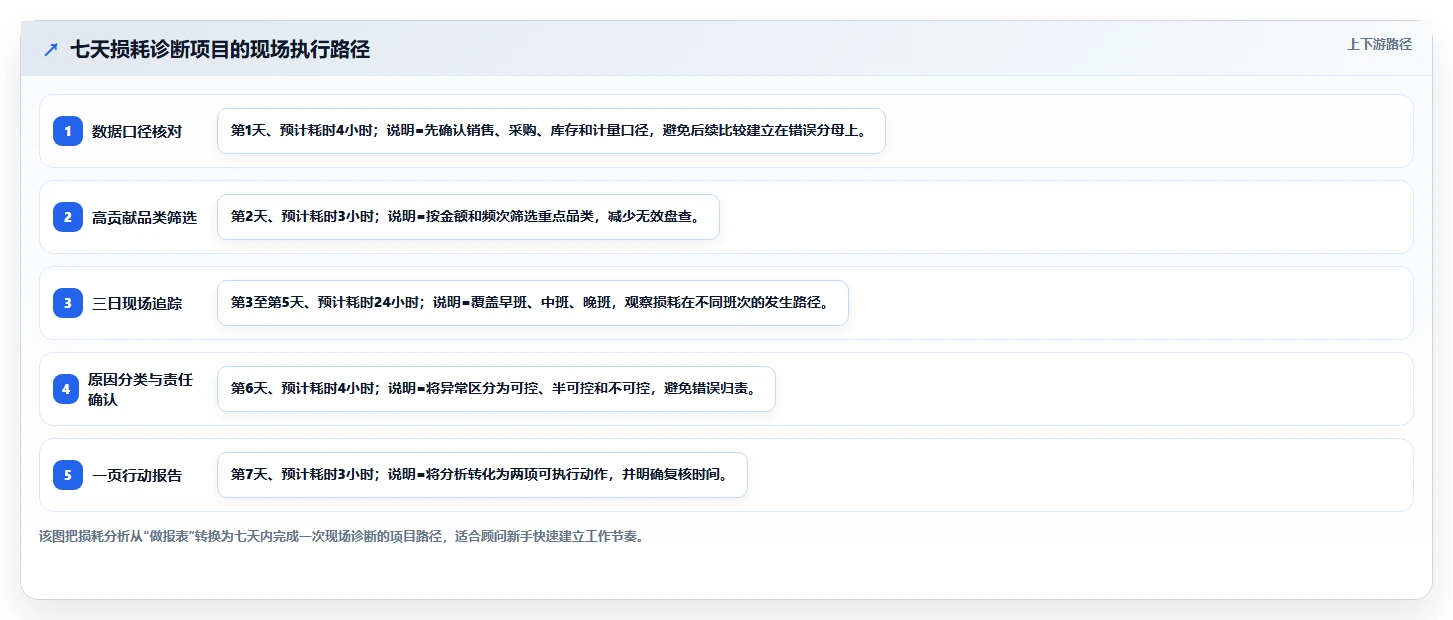Click the 原因分类与责任确认 step label
1453x620 pixels.
pos(140,389)
